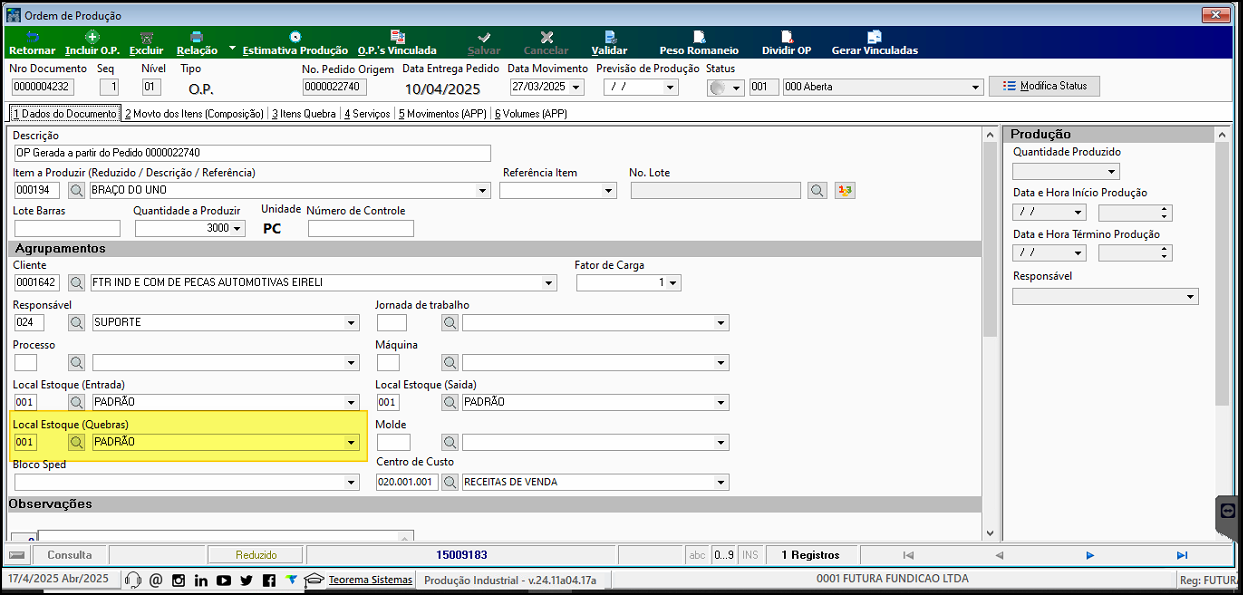The height and width of the screenshot is (595, 1243).
Task: Click Incluir O.P. to add order
Action: coord(92,42)
